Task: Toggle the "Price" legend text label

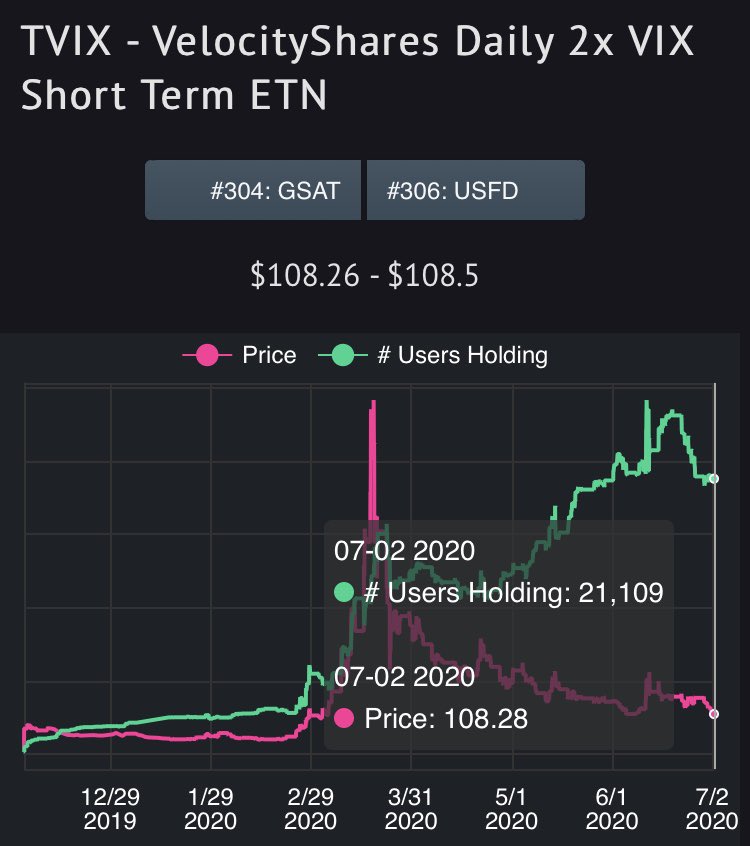Action: click(269, 355)
